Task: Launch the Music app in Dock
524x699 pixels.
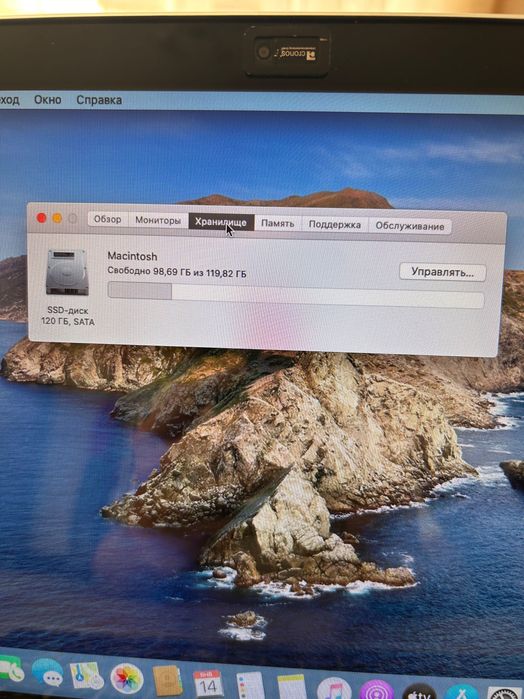Action: [334, 689]
